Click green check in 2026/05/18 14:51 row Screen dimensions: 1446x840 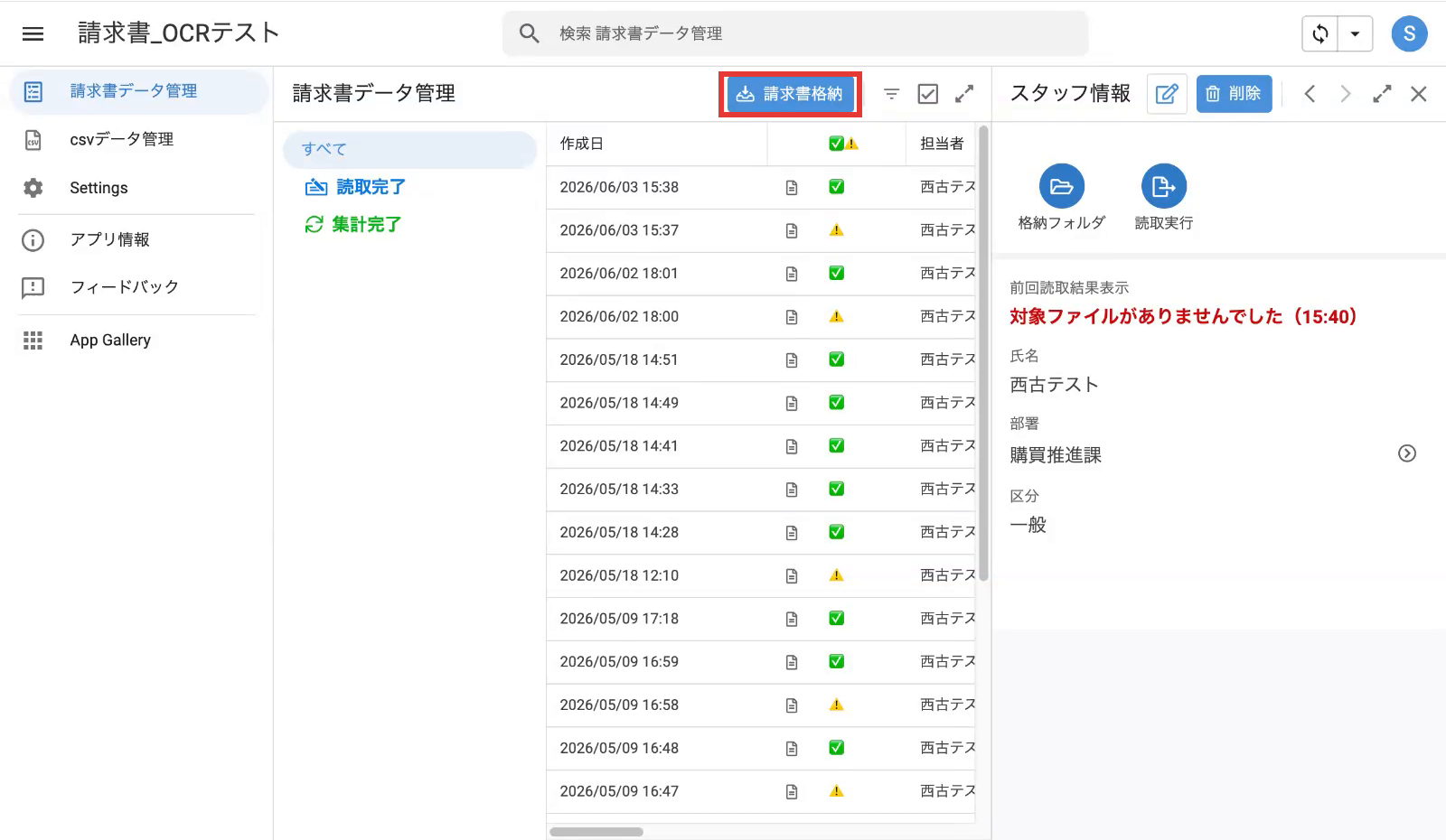click(x=837, y=359)
